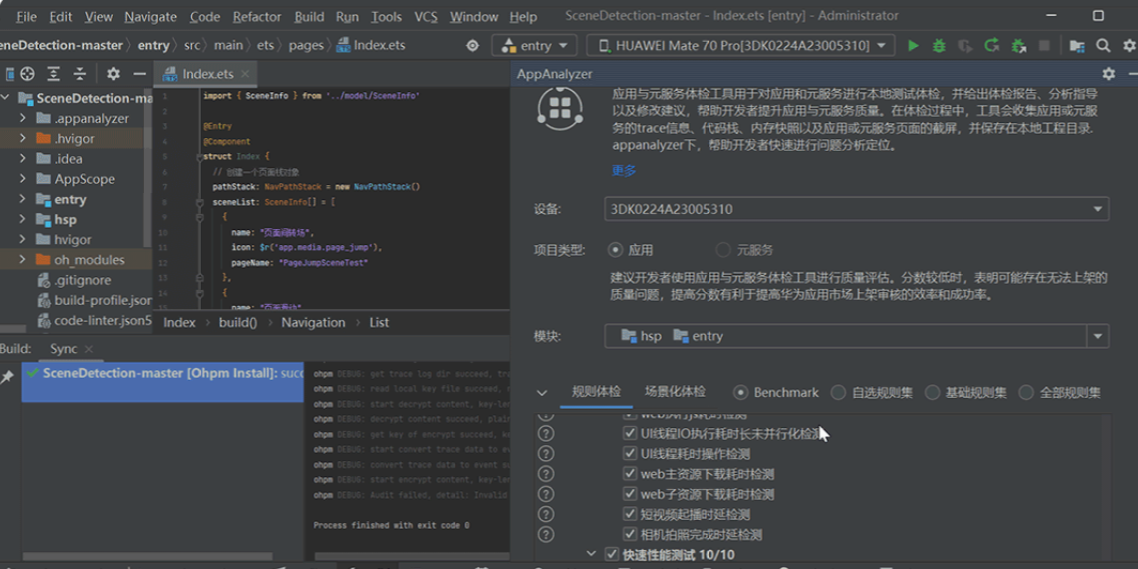Screen dimensions: 1138x569
Task: Switch to the 场景化体检 tab
Action: [675, 392]
